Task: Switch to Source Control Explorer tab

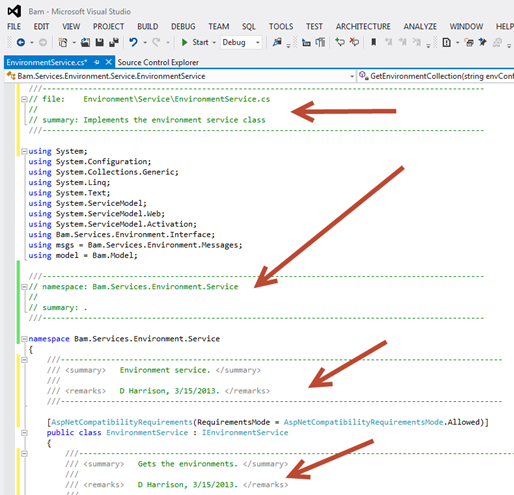Action: click(158, 62)
